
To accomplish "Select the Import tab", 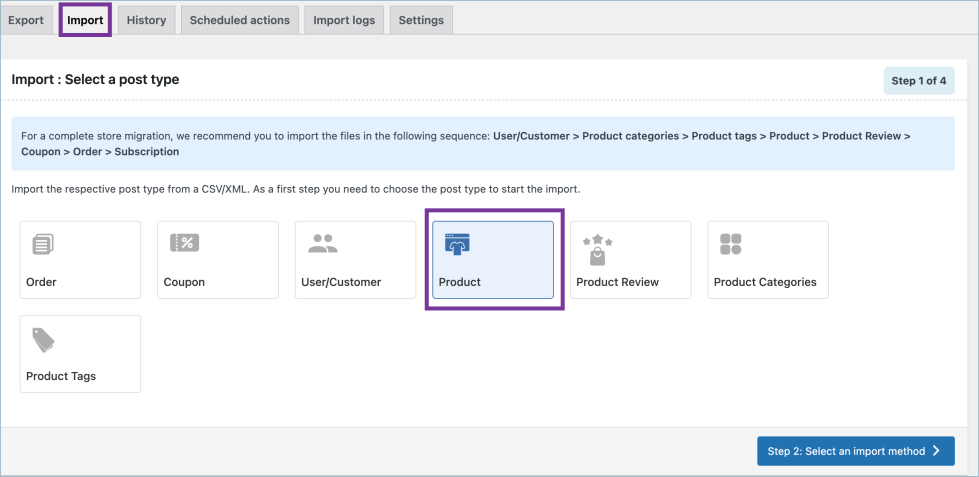I will (86, 20).
